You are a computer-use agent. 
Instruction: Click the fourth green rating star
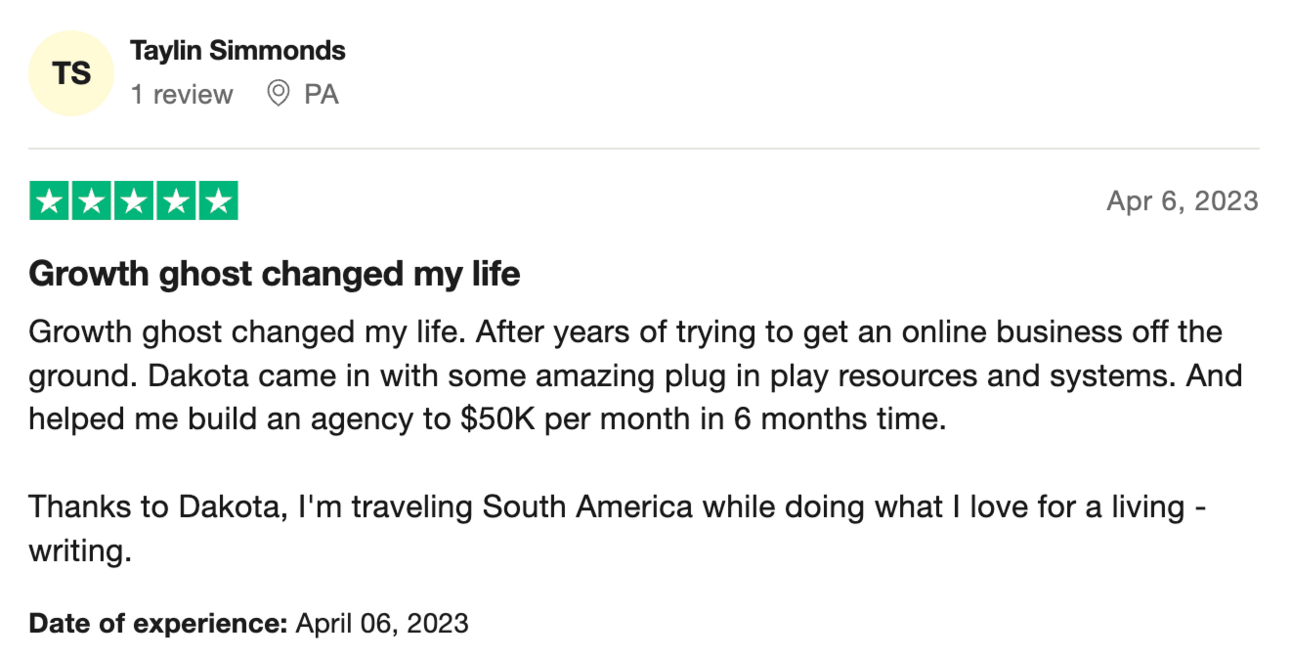click(x=176, y=201)
